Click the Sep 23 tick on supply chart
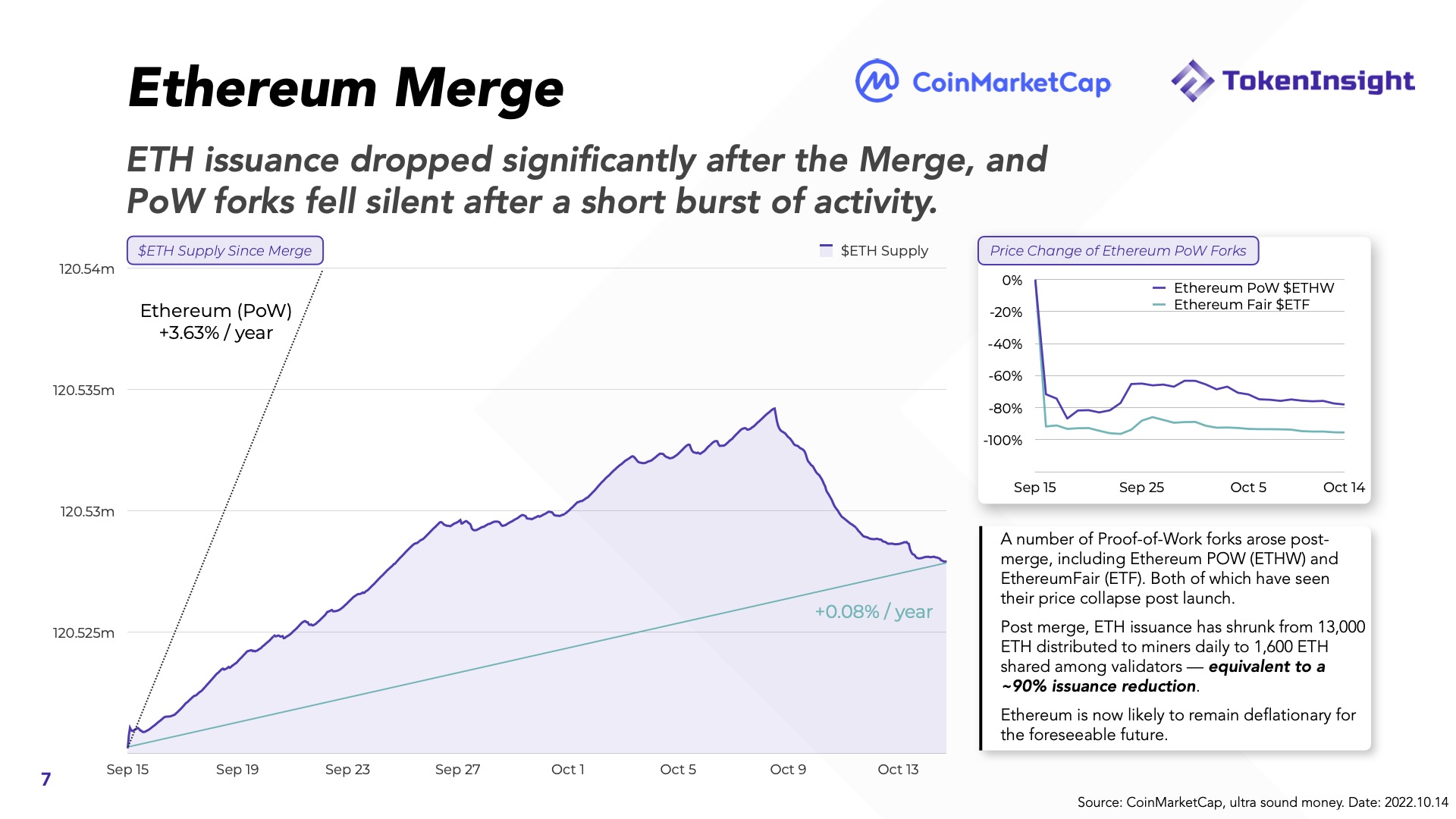The image size is (1456, 819). (347, 770)
